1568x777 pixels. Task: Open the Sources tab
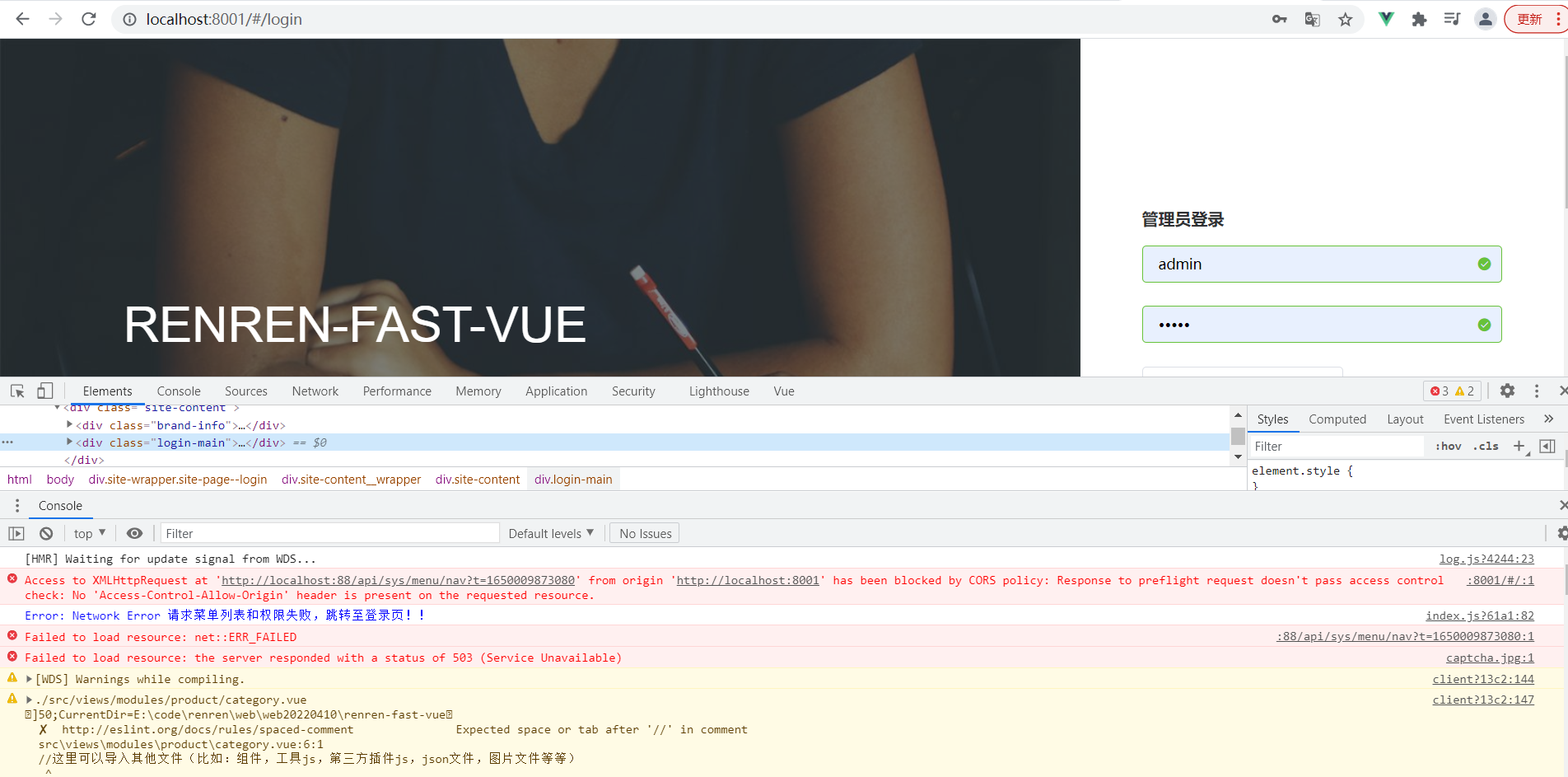click(245, 391)
